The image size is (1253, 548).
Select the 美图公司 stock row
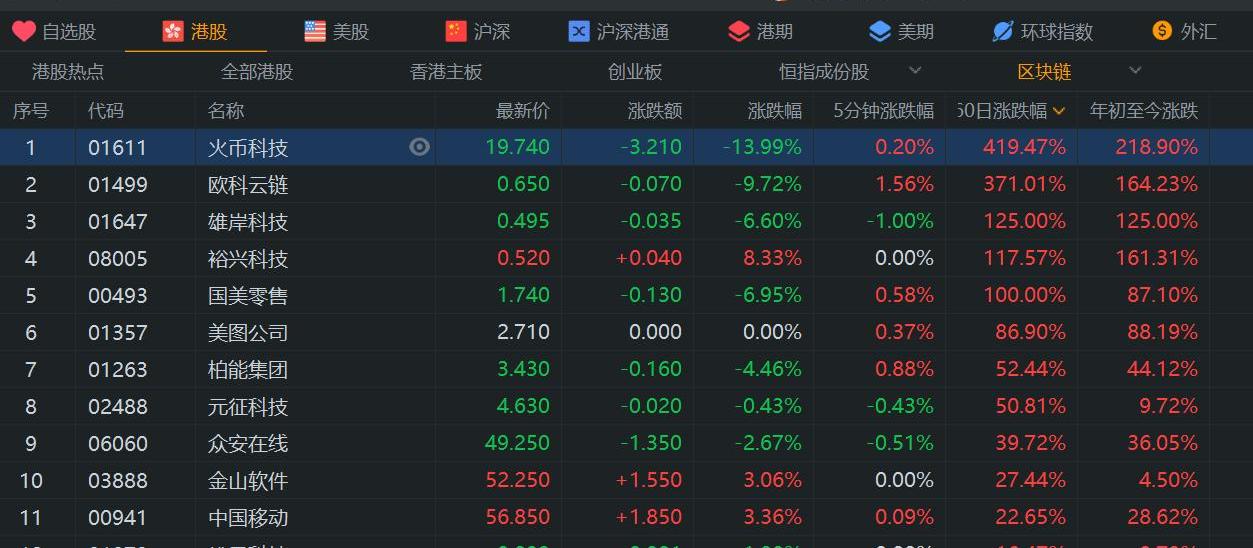point(247,332)
